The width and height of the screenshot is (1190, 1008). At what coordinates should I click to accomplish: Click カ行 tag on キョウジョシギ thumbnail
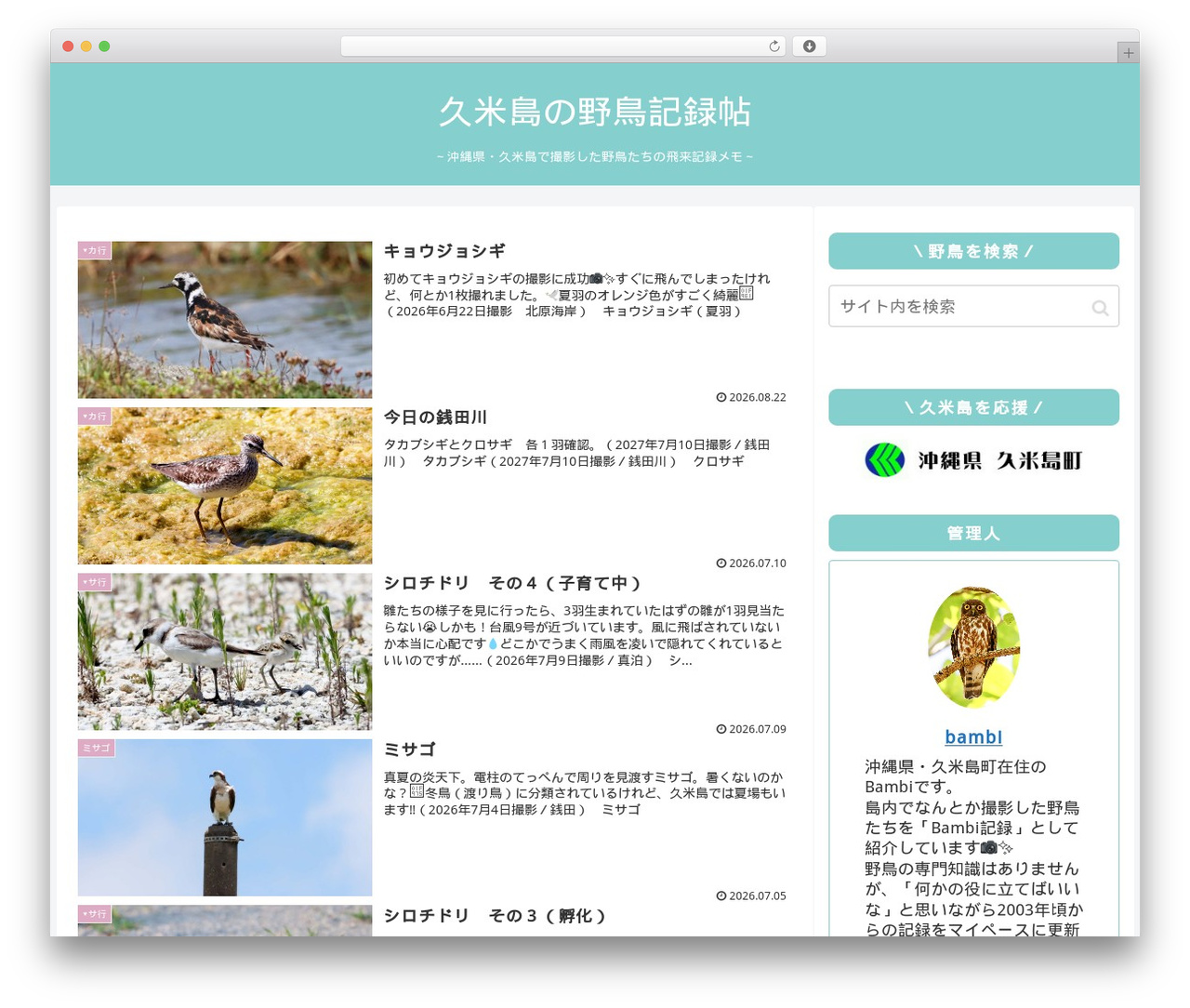95,250
